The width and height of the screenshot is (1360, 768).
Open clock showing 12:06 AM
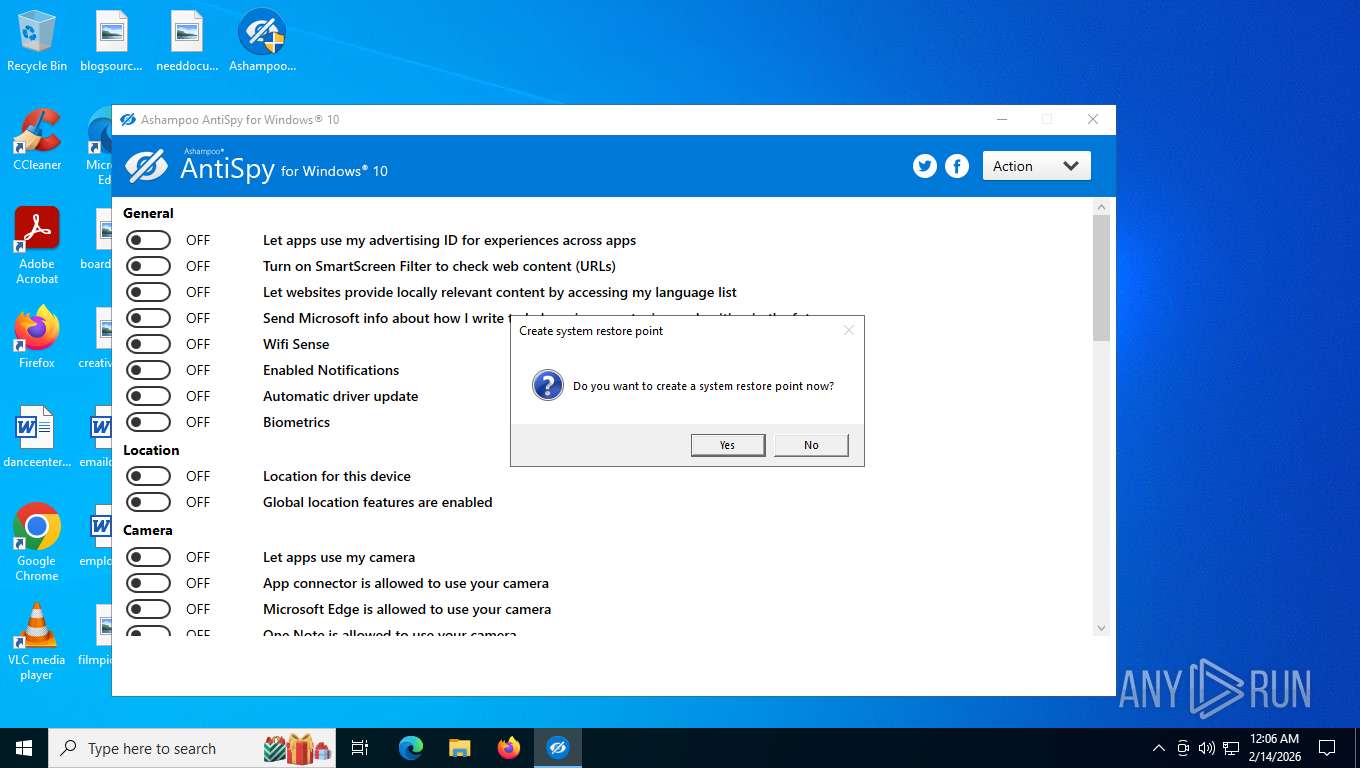click(1275, 748)
